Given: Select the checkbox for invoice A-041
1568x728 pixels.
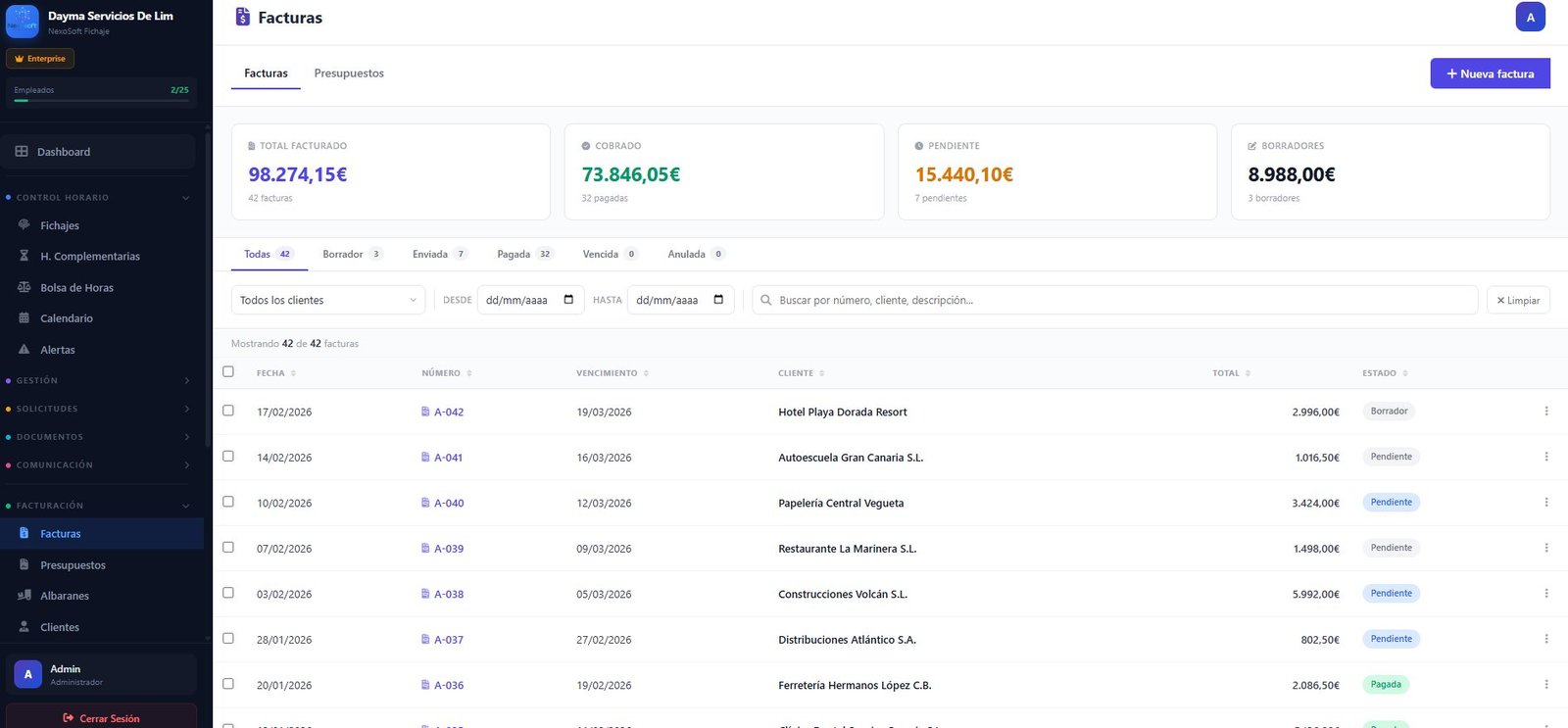Looking at the screenshot, I should click(228, 457).
